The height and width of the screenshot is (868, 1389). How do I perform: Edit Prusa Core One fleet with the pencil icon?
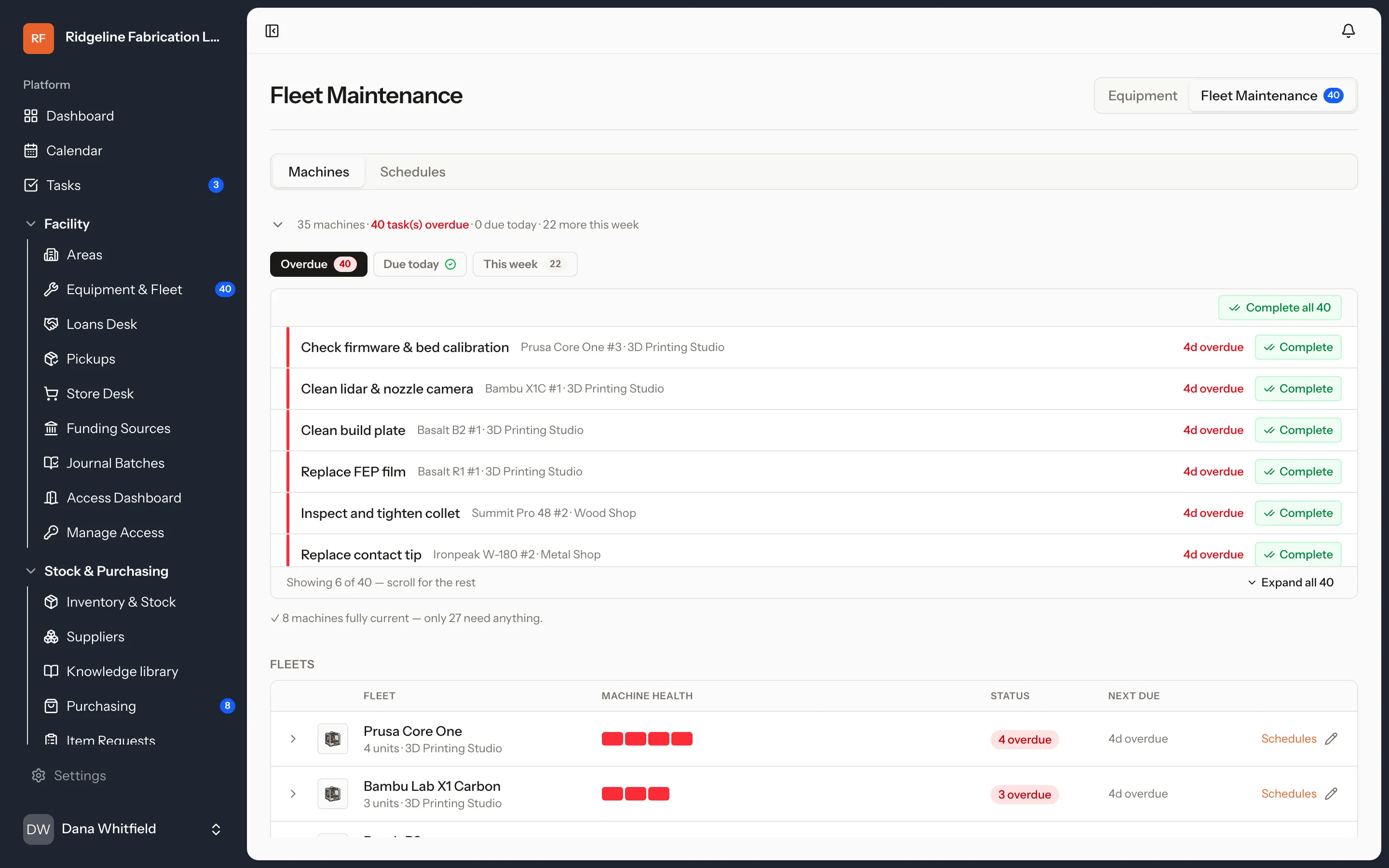pyautogui.click(x=1332, y=739)
